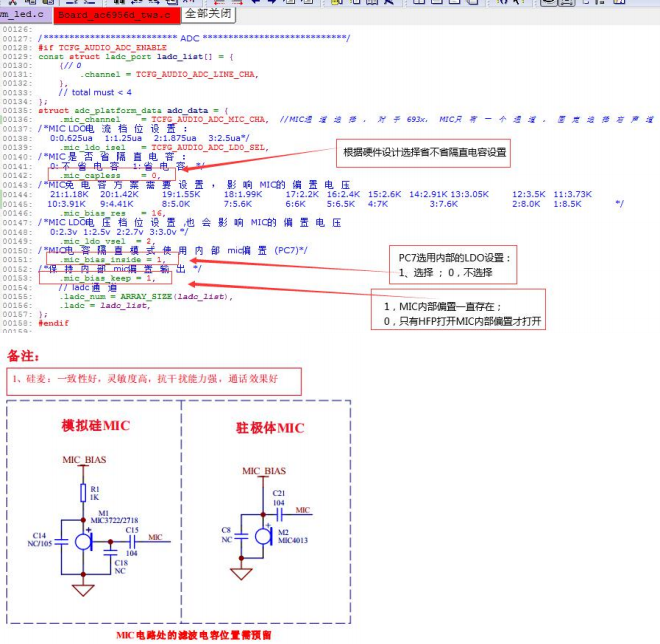660x644 pixels.
Task: Click '.channel = TCFG_AUDIO_ADC_LINE_CHA,' line
Action: (x=169, y=75)
